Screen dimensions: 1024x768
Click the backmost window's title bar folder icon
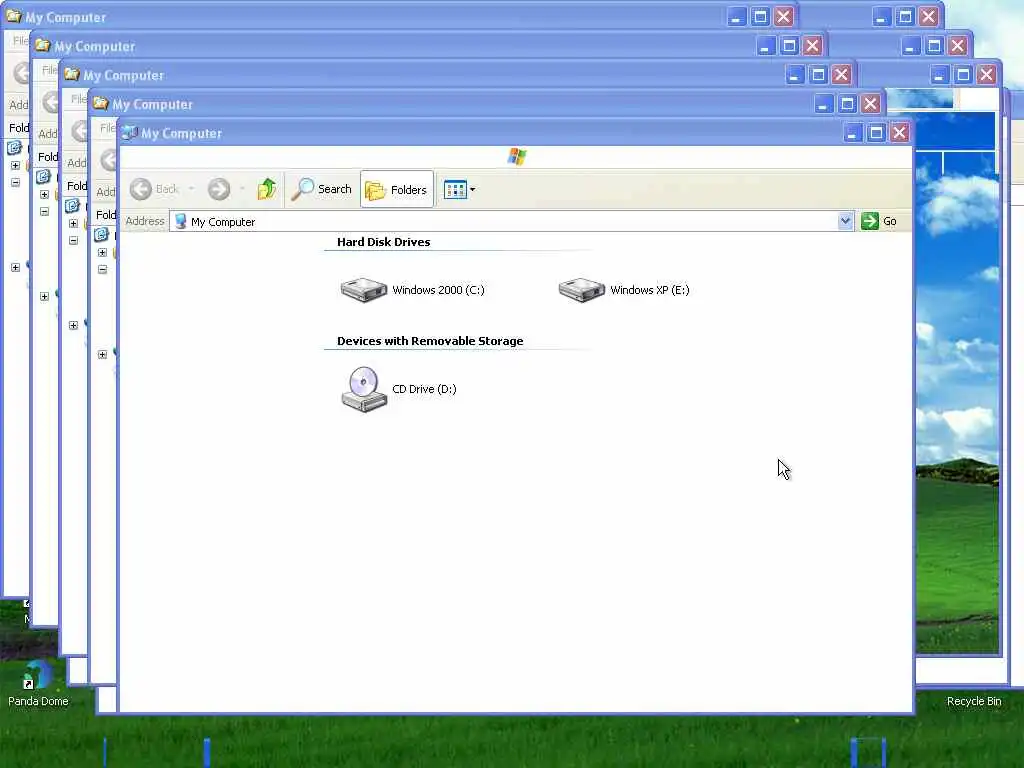coord(13,16)
